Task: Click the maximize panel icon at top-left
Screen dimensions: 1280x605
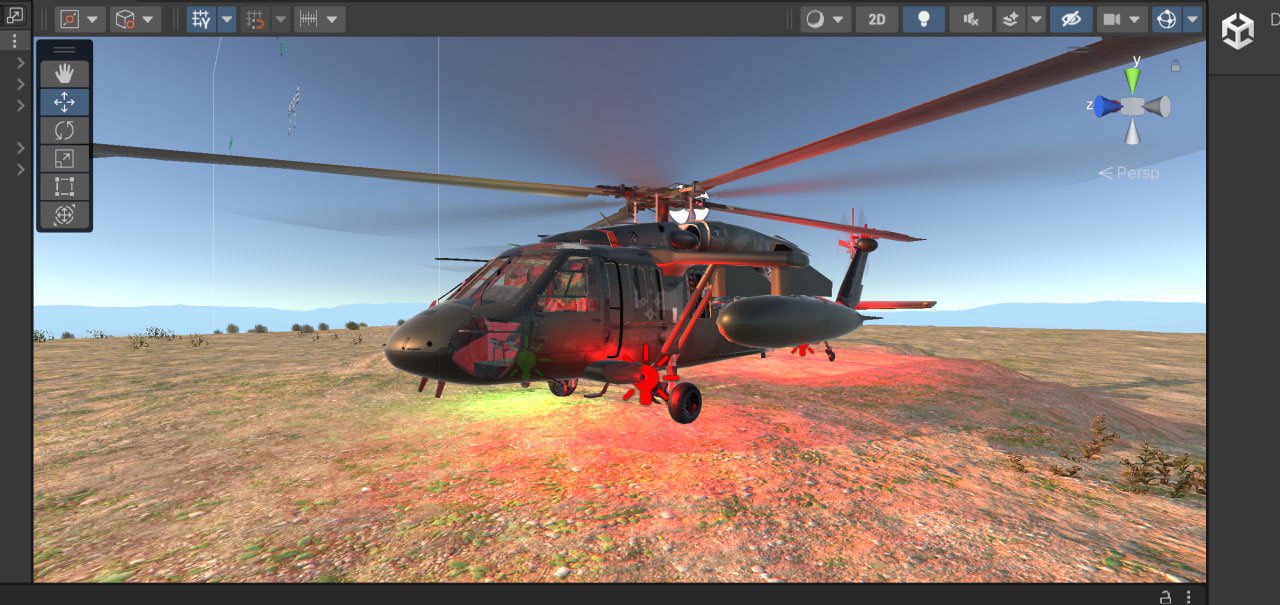Action: pyautogui.click(x=14, y=14)
